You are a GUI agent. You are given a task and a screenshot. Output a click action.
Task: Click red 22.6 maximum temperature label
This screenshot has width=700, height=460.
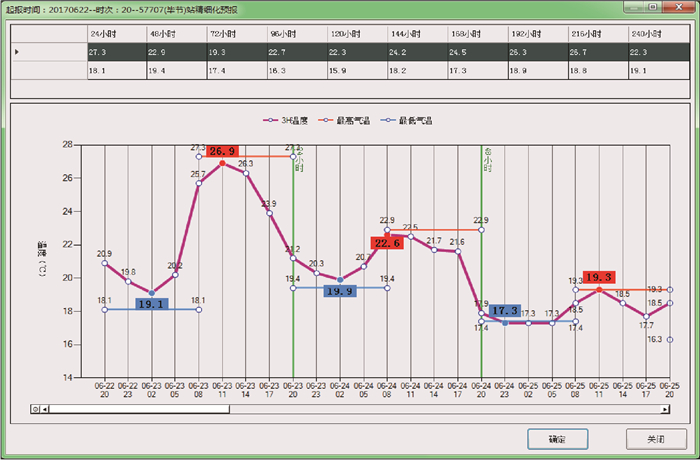tap(386, 243)
